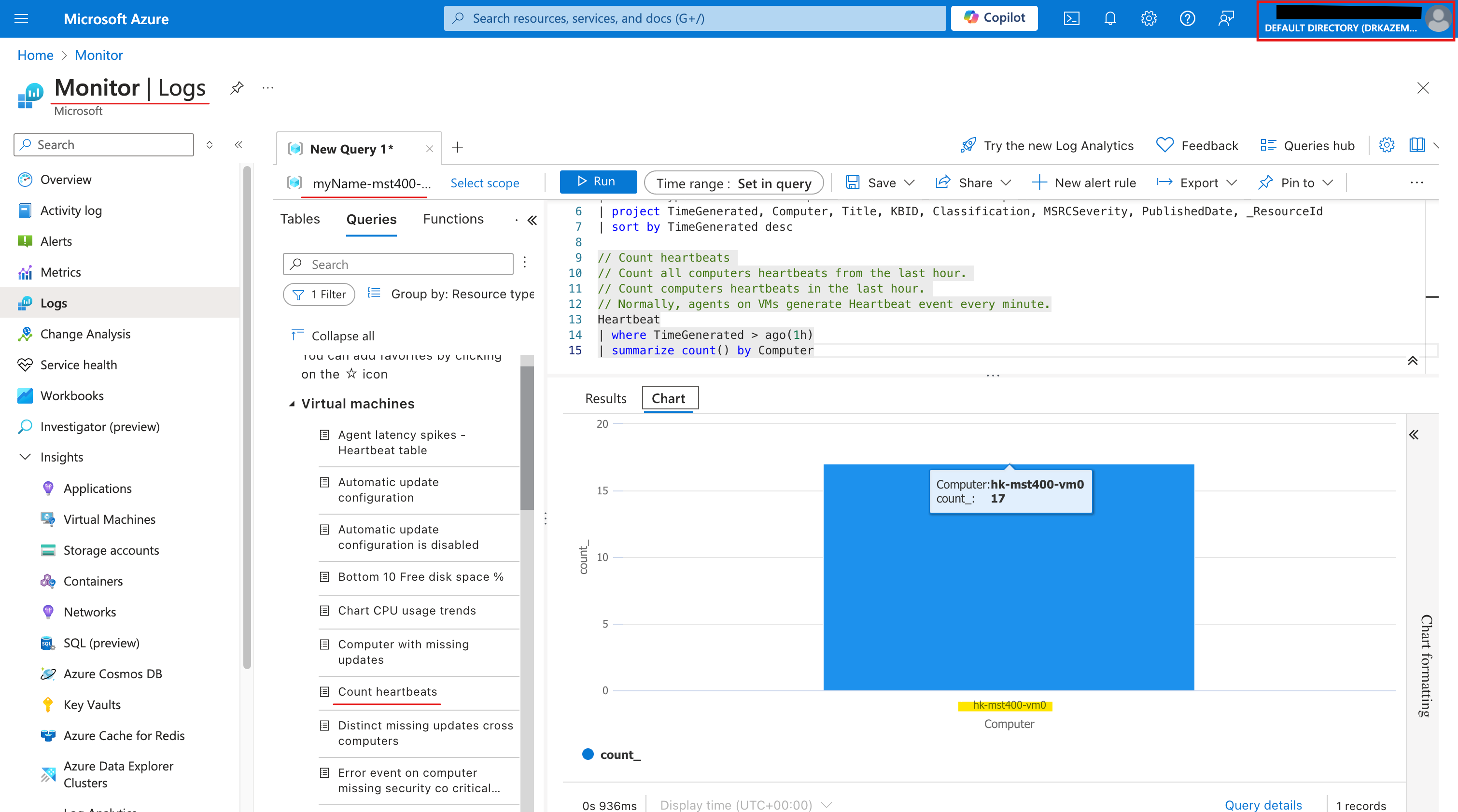Click Try the new Log Analytics
The height and width of the screenshot is (812, 1458).
pyautogui.click(x=1047, y=145)
